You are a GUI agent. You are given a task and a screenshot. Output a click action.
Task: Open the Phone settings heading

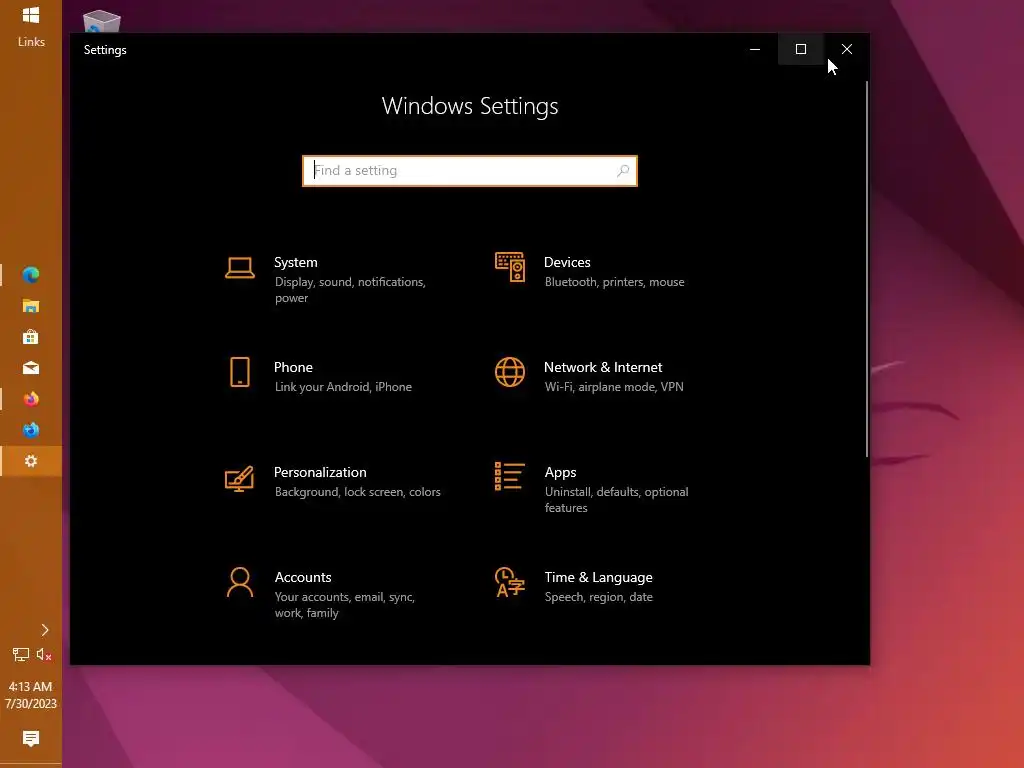tap(293, 367)
